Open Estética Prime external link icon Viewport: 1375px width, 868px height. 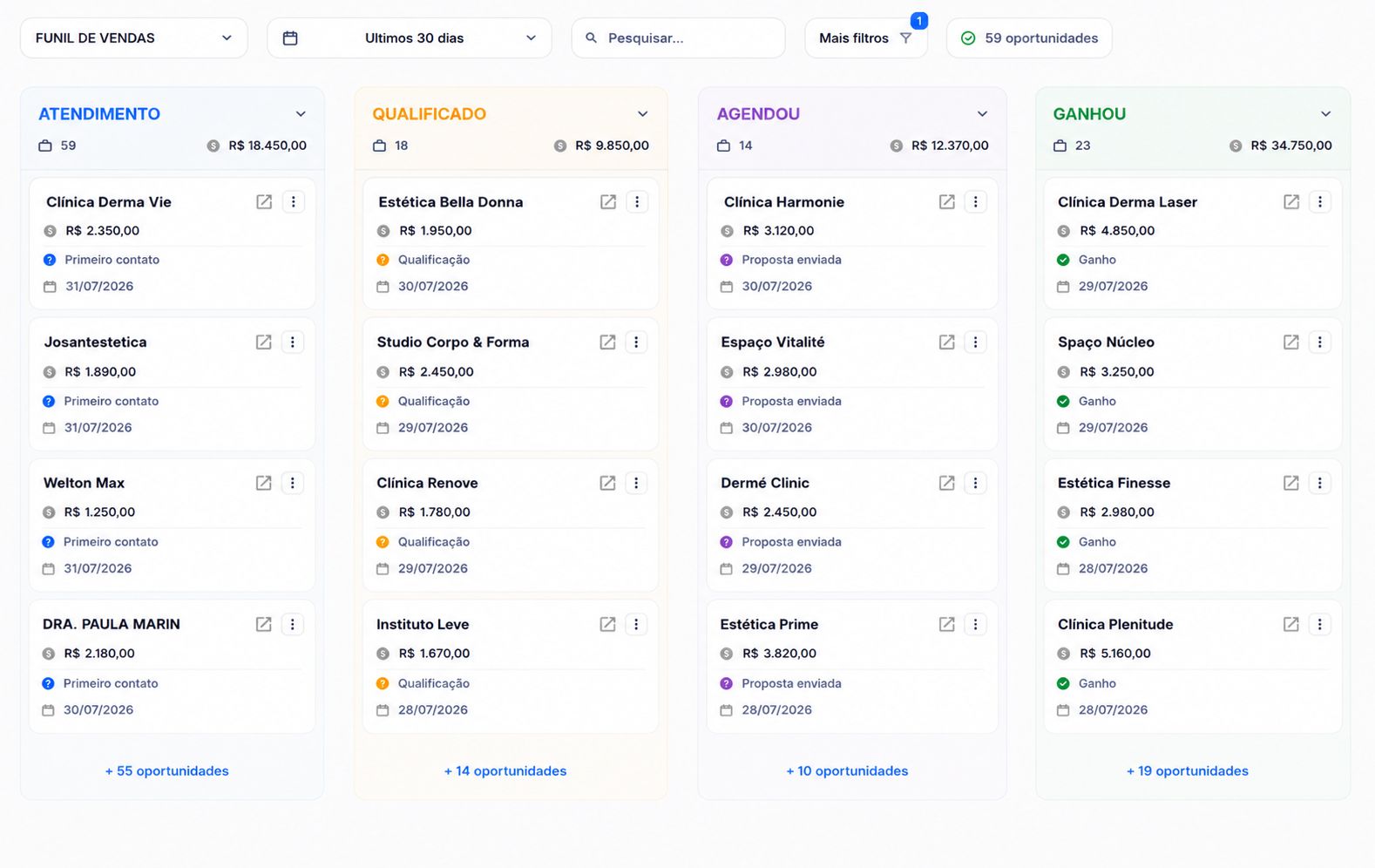947,624
